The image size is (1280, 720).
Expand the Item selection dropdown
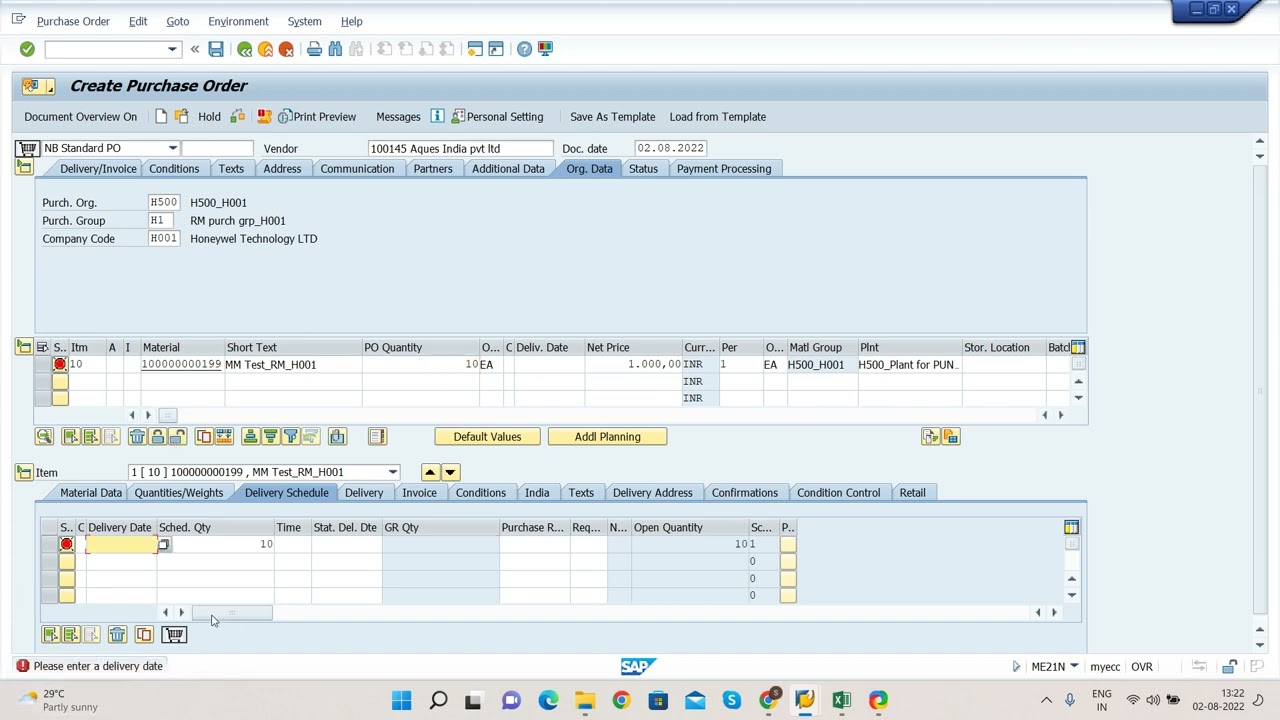point(393,472)
